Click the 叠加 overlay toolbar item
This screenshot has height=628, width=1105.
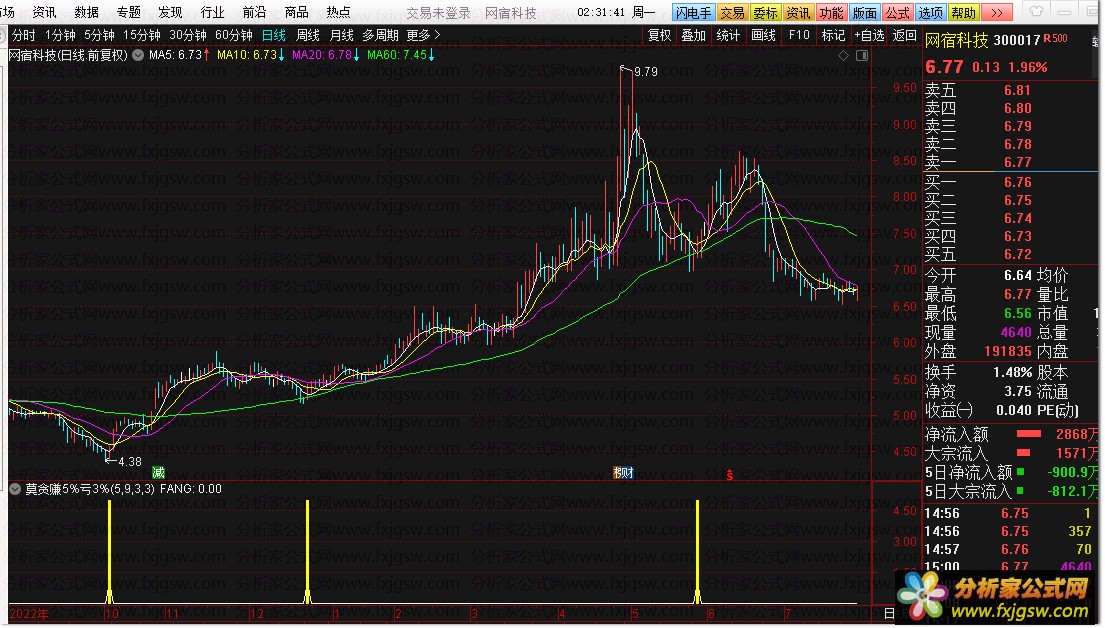[693, 35]
